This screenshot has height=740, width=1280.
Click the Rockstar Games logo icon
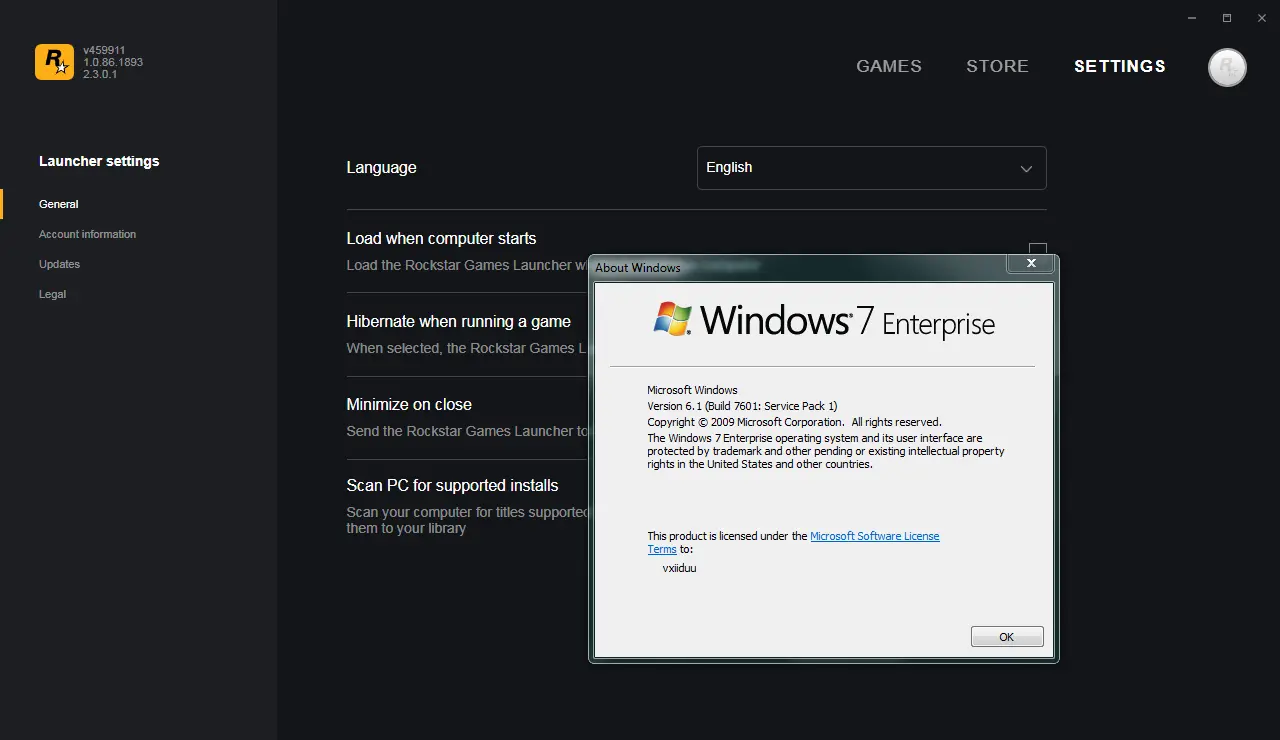(x=54, y=62)
